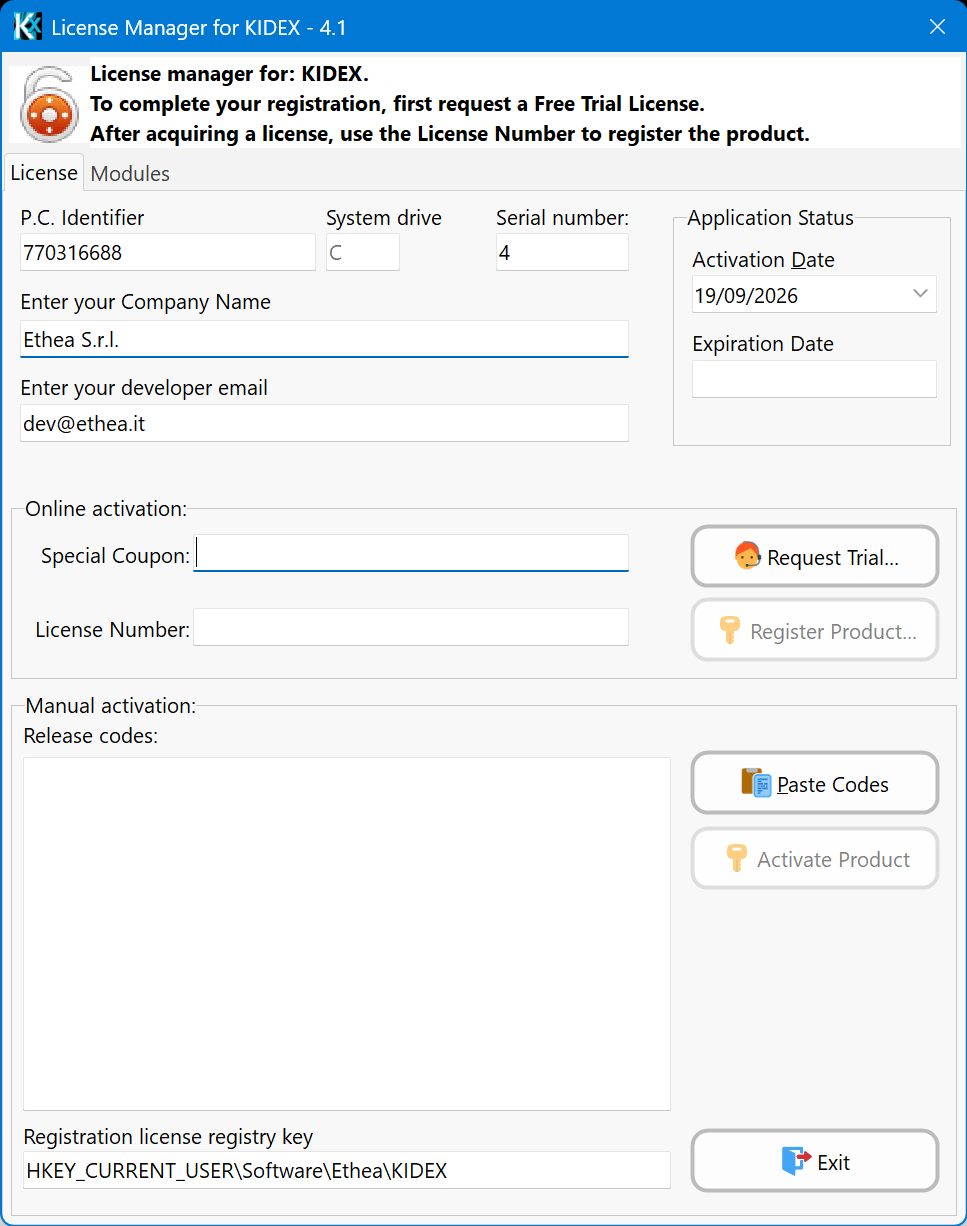The height and width of the screenshot is (1226, 967).
Task: Click the 'Manual activation:' group label
Action: (111, 706)
